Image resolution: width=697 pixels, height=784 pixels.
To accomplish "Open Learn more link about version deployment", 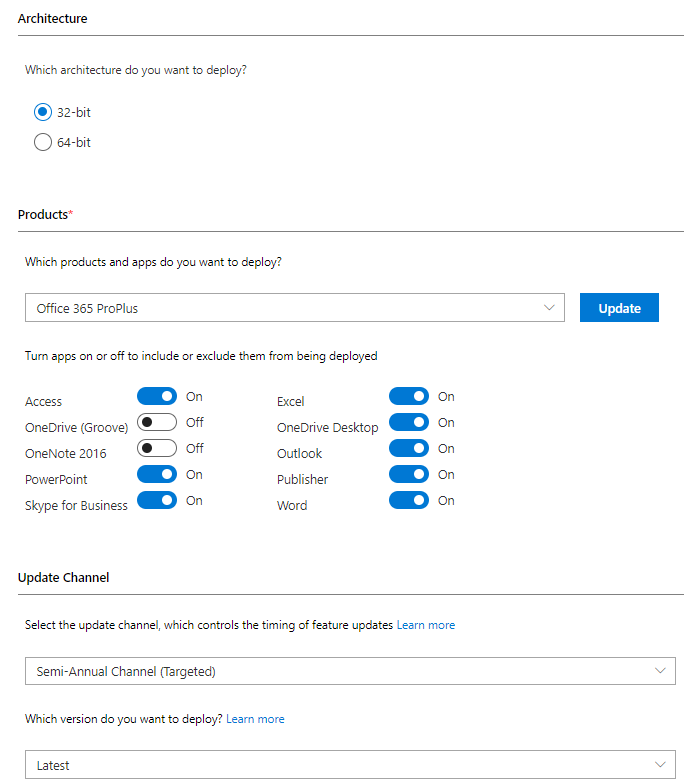I will [x=256, y=719].
